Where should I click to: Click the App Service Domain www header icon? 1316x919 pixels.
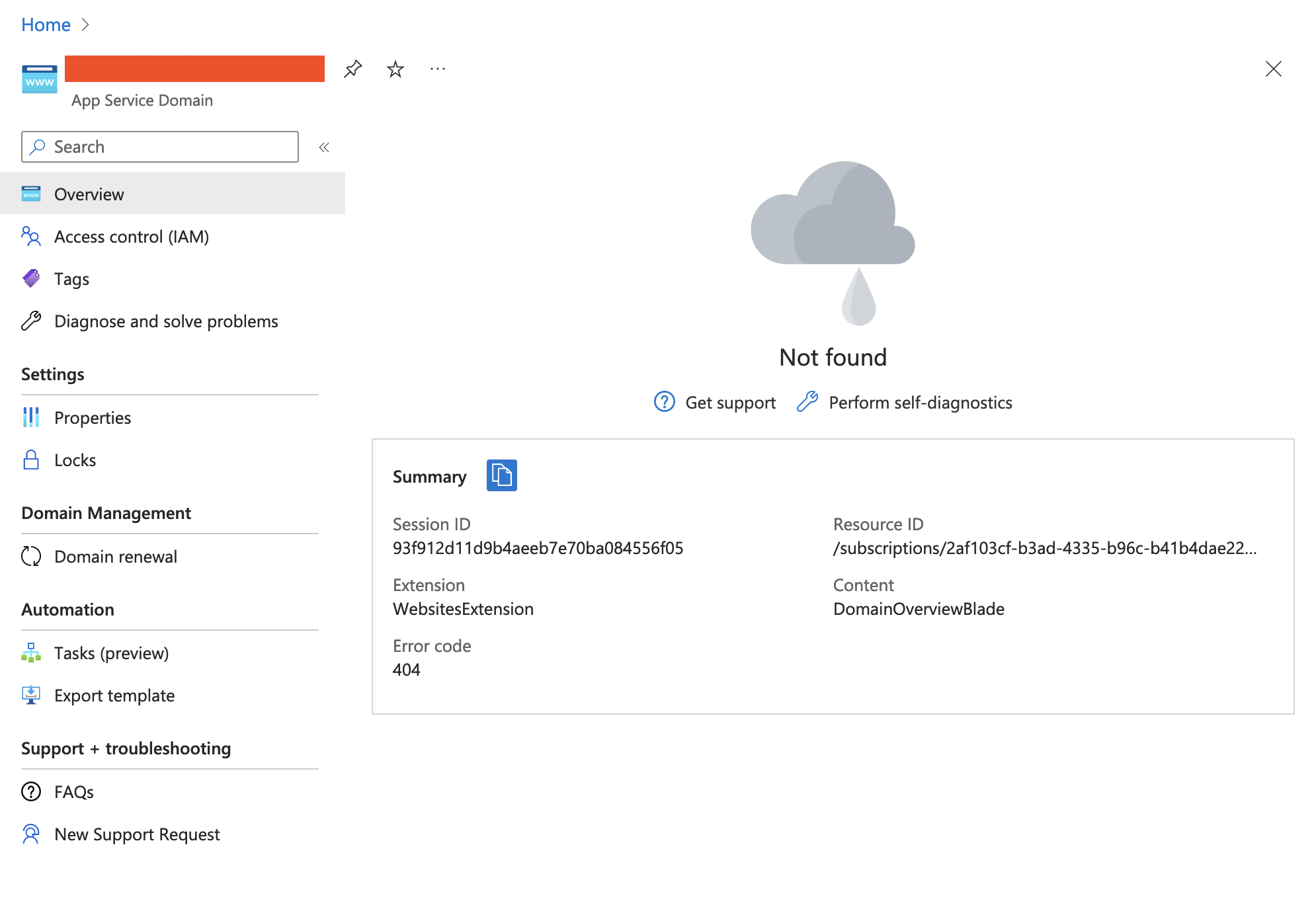click(40, 80)
